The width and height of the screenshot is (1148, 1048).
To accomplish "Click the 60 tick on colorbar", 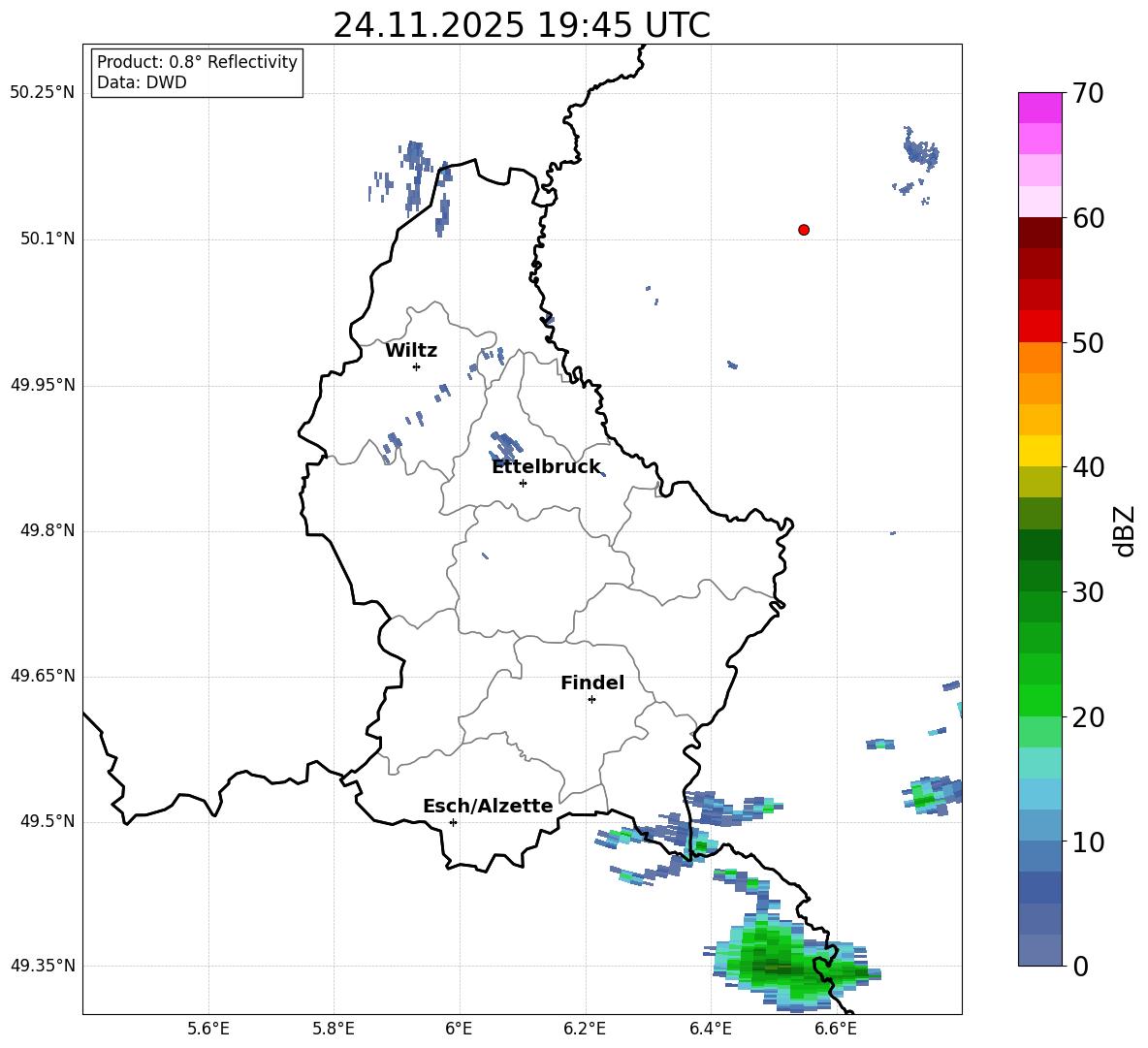I will pos(1088,218).
